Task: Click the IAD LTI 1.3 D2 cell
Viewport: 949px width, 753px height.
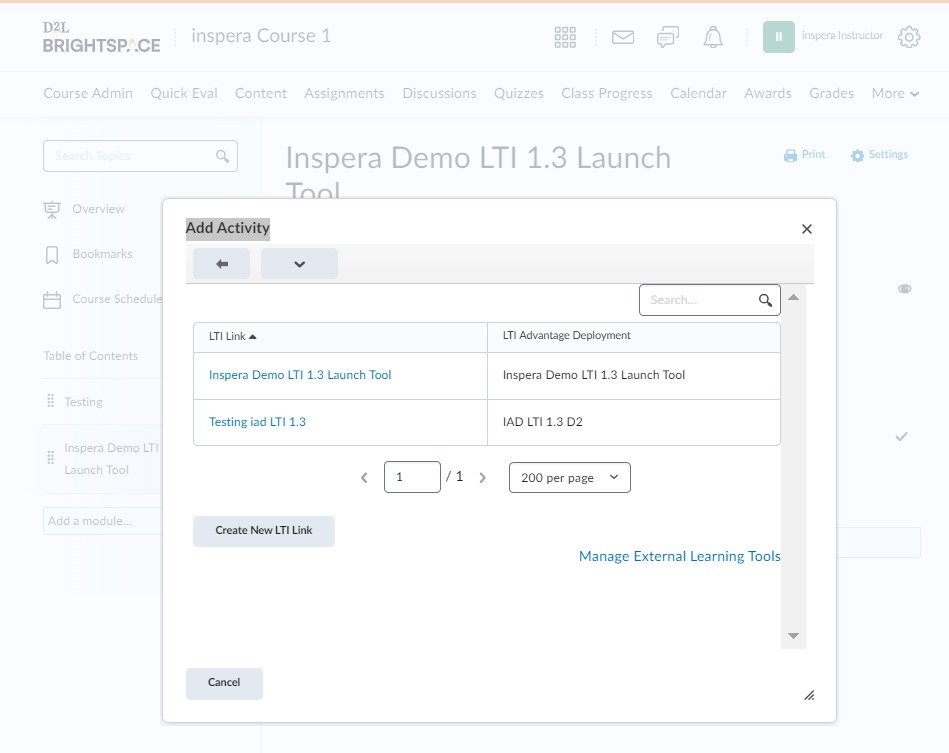Action: point(543,422)
